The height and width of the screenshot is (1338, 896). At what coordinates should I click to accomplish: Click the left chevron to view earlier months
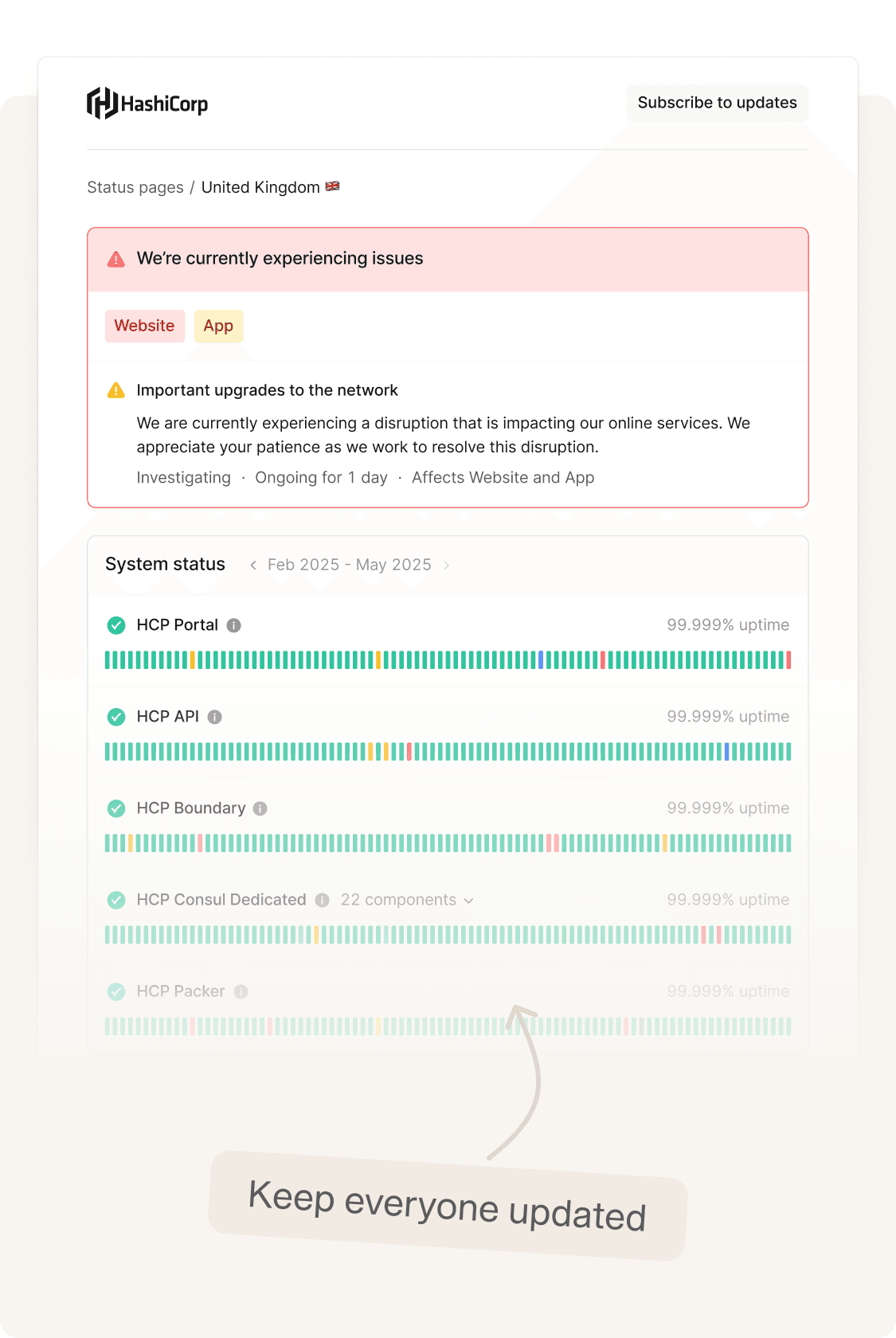coord(252,565)
